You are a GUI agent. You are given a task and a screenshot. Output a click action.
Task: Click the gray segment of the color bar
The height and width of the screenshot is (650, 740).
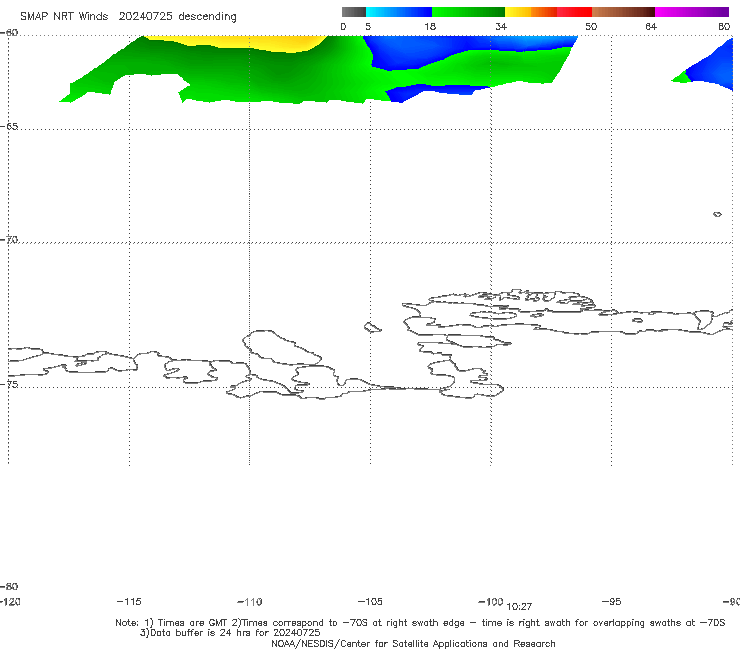353,12
